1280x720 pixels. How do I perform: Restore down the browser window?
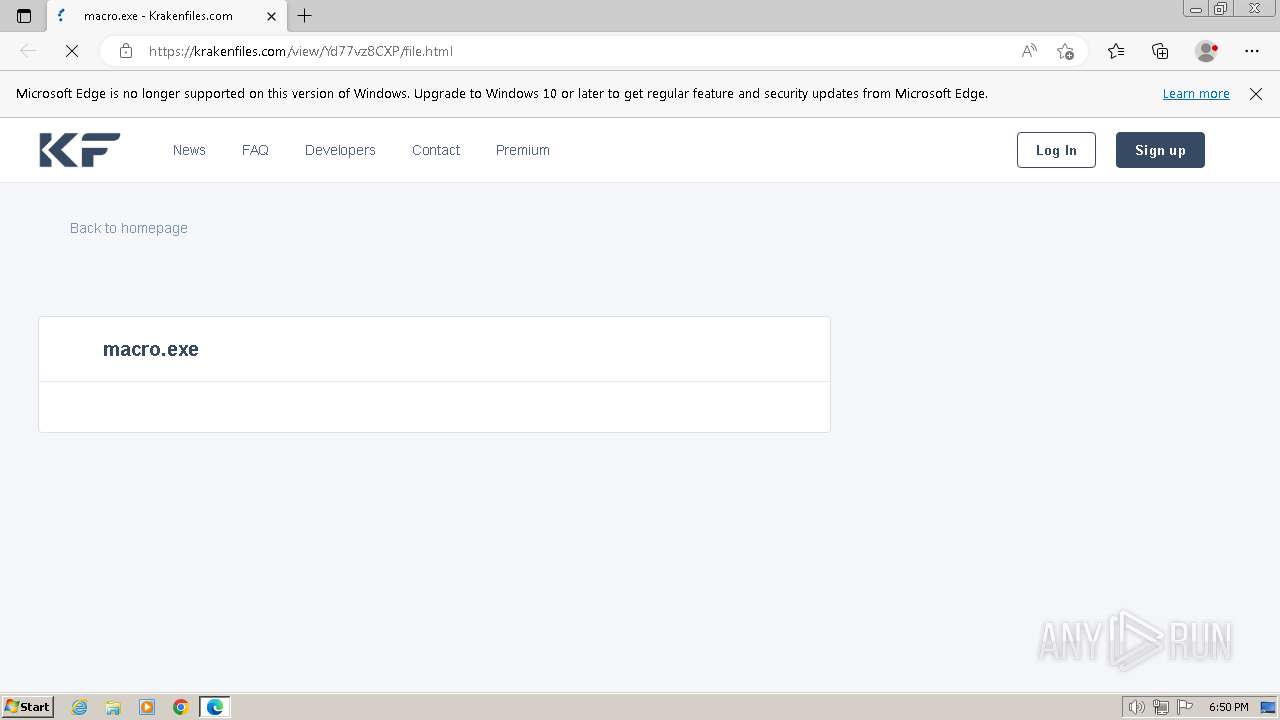pos(1221,8)
